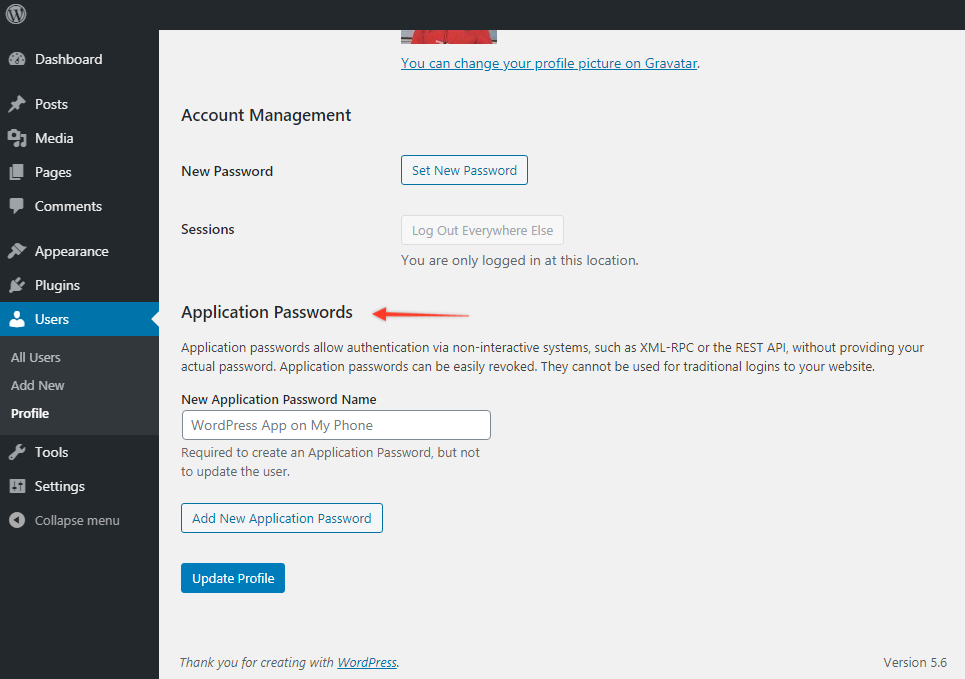This screenshot has width=965, height=679.
Task: Click Add New Application Password button
Action: [x=282, y=518]
